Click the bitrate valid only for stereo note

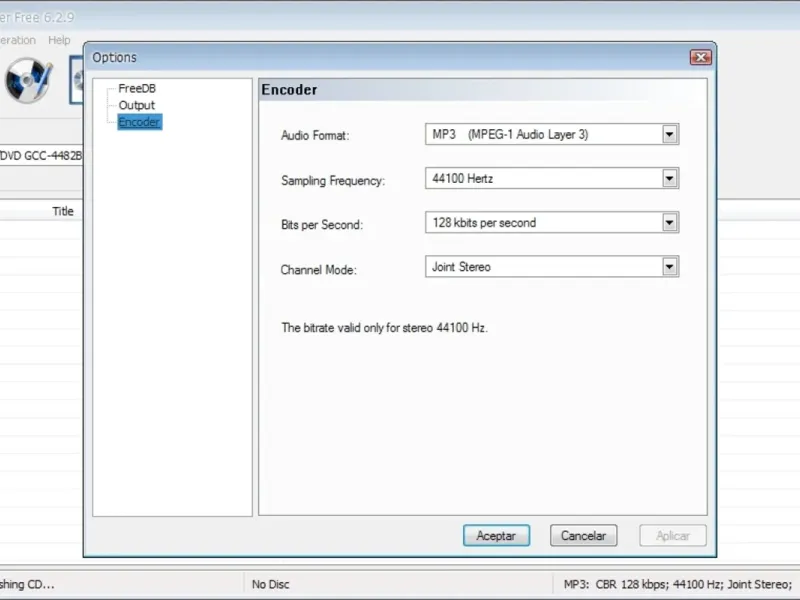click(x=384, y=328)
